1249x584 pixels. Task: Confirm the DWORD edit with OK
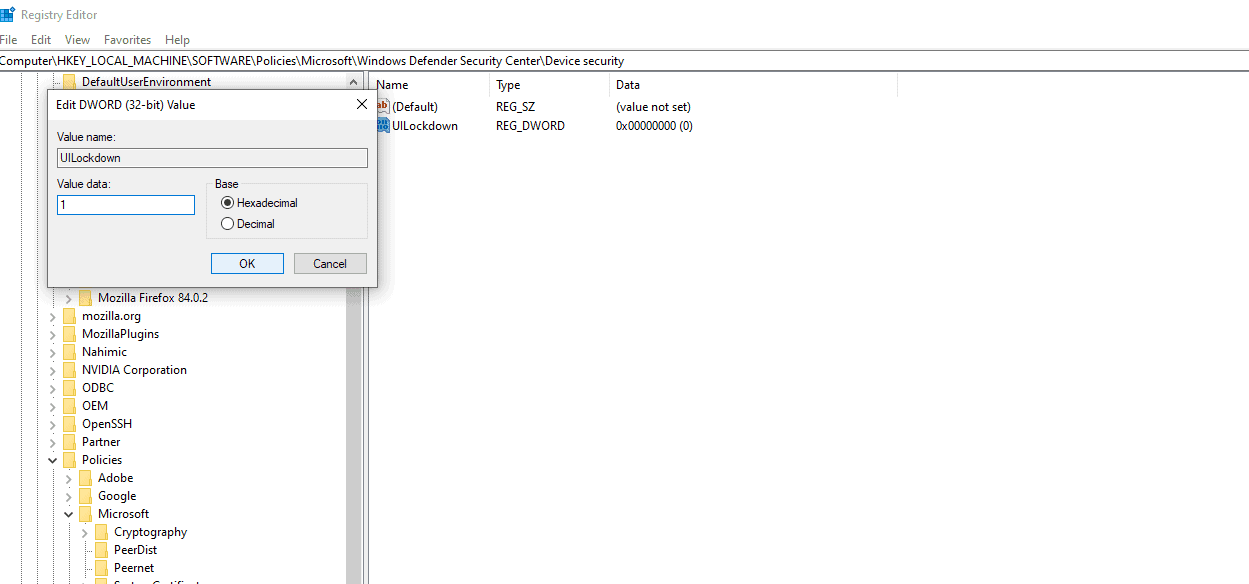click(247, 264)
